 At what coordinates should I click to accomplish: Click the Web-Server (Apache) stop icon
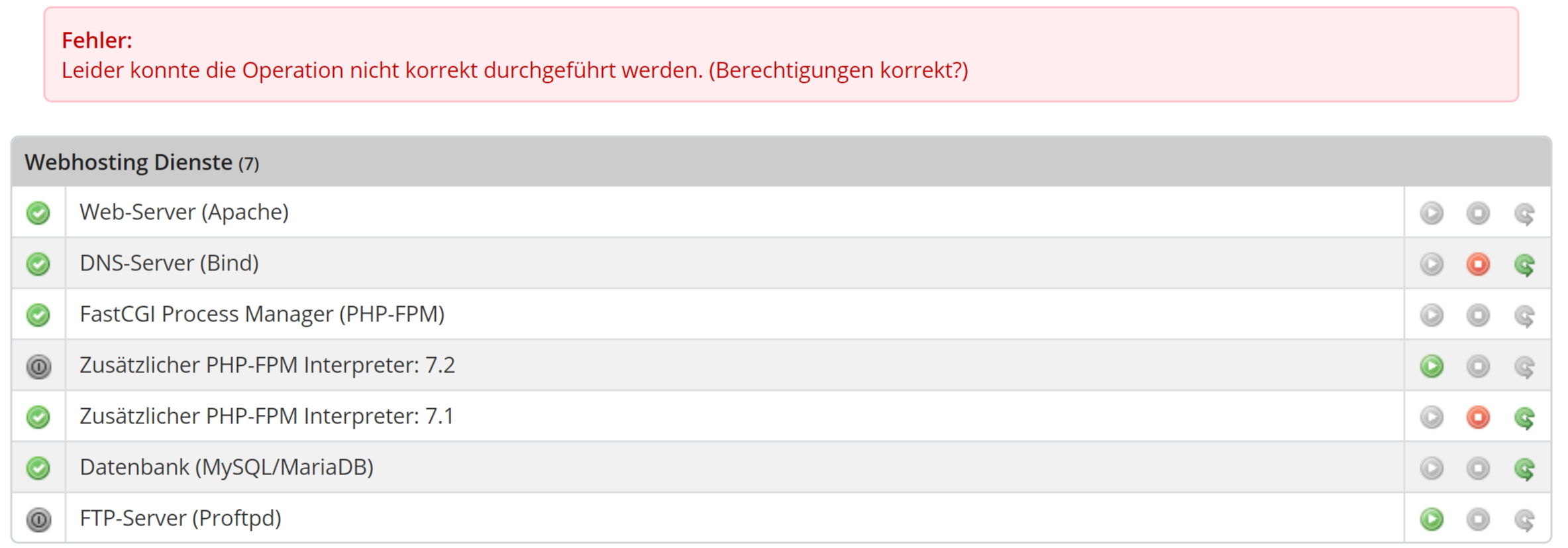pos(1477,213)
